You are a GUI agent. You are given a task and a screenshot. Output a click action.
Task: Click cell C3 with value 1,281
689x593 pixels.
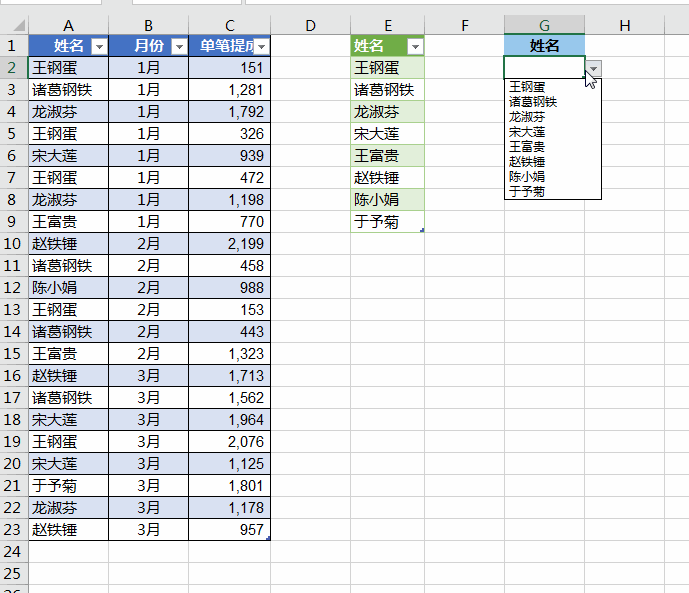[x=229, y=90]
